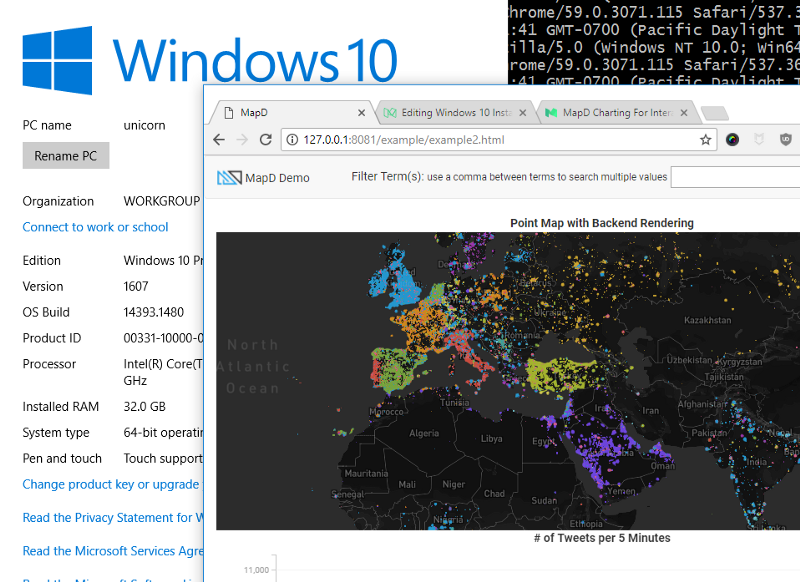Viewport: 800px width, 582px height.
Task: Click the Rename PC button
Action: pos(66,156)
